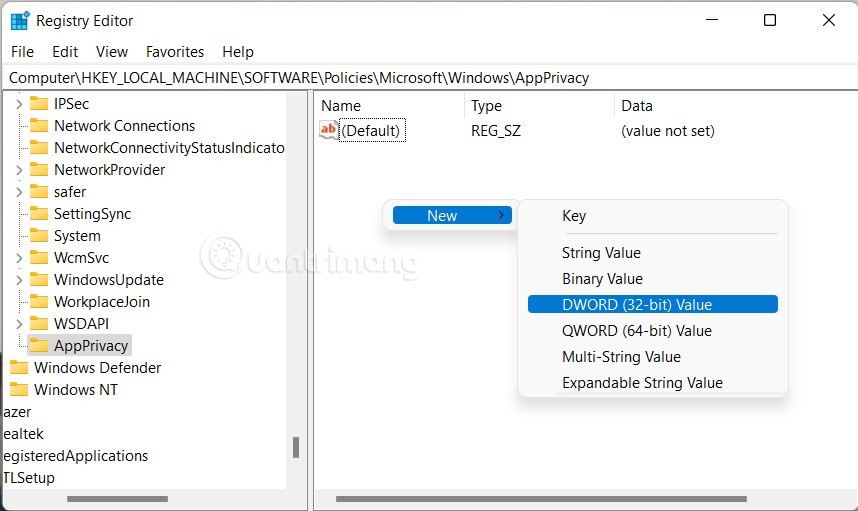
Task: Click the SettingSync folder icon
Action: tap(39, 214)
